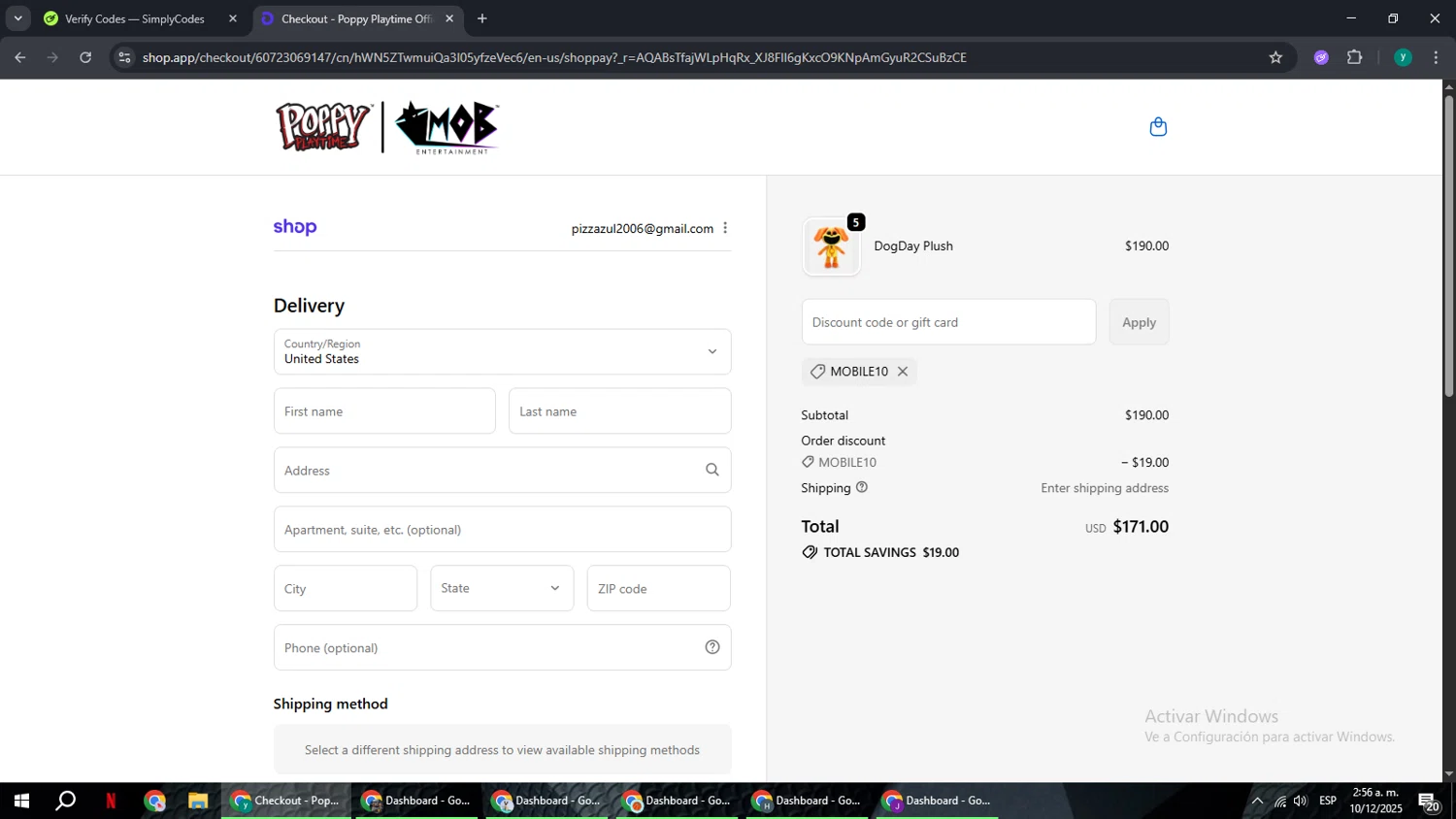View site information icon in address bar

point(124,57)
